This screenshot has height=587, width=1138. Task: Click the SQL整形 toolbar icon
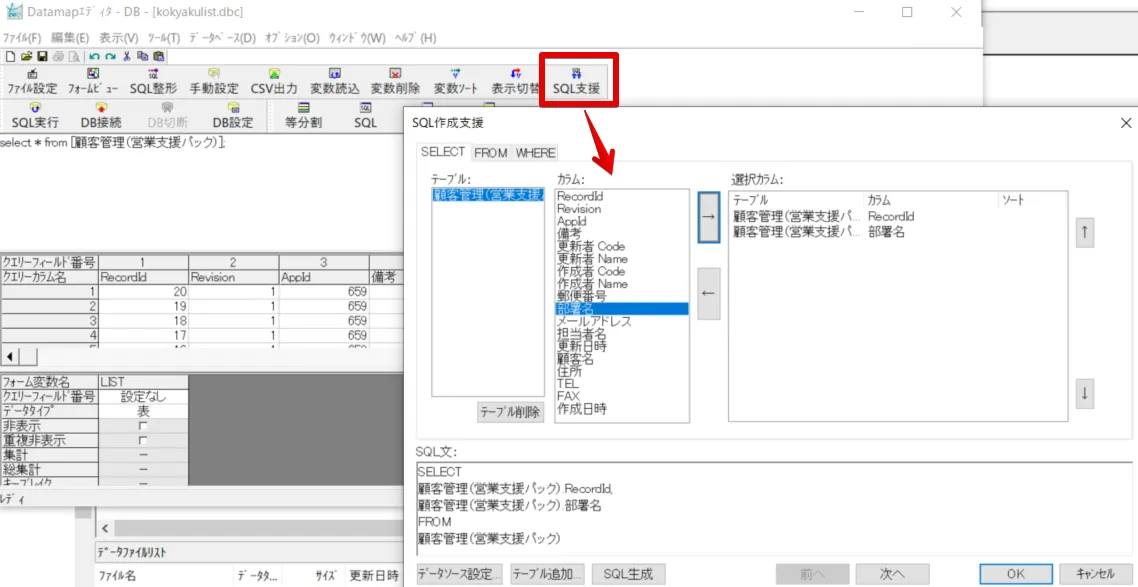(153, 81)
